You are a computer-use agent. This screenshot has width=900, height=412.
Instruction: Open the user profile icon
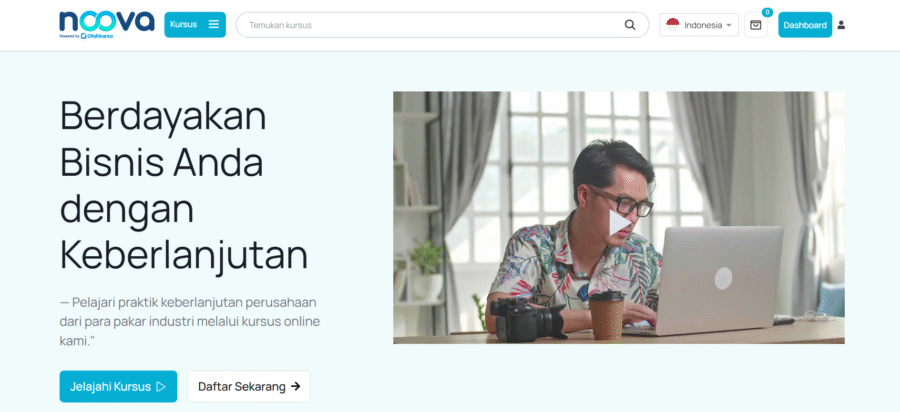(x=841, y=25)
